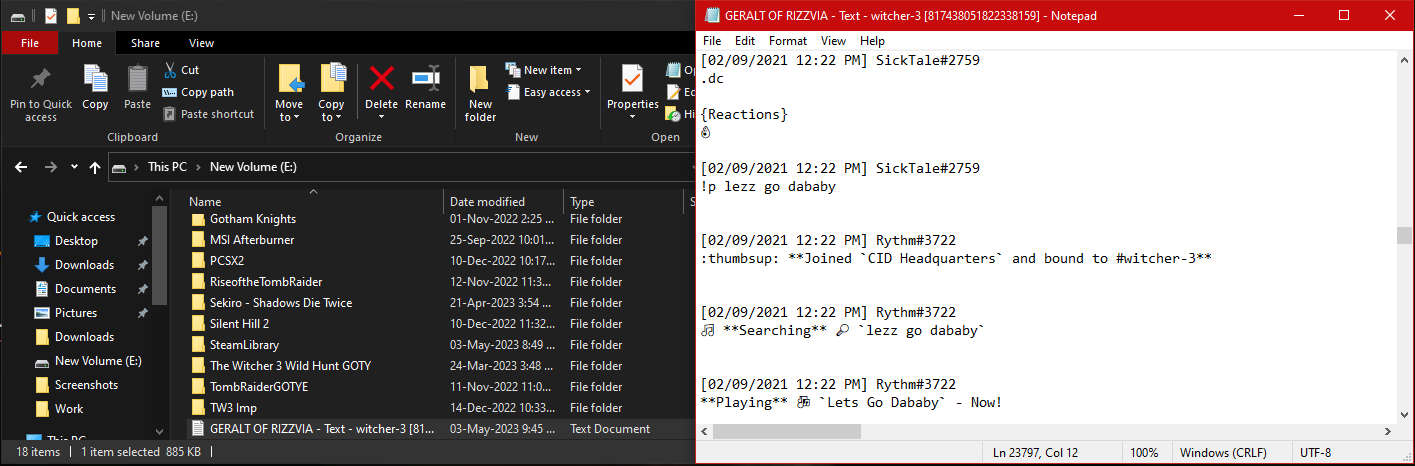This screenshot has height=466, width=1415.
Task: Go forward with the right arrow
Action: 51,167
